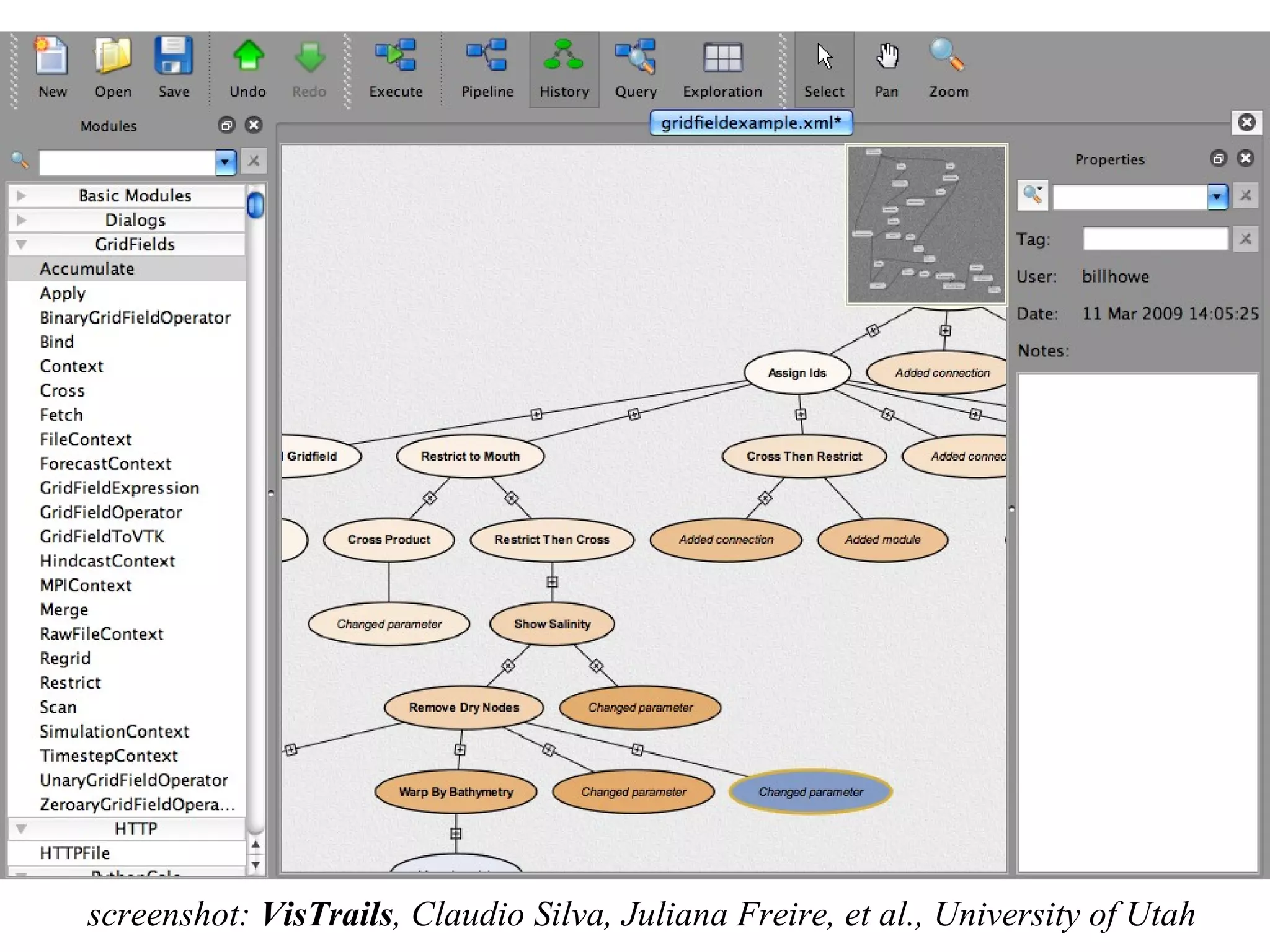Select the Show Salinity version node

pyautogui.click(x=552, y=624)
